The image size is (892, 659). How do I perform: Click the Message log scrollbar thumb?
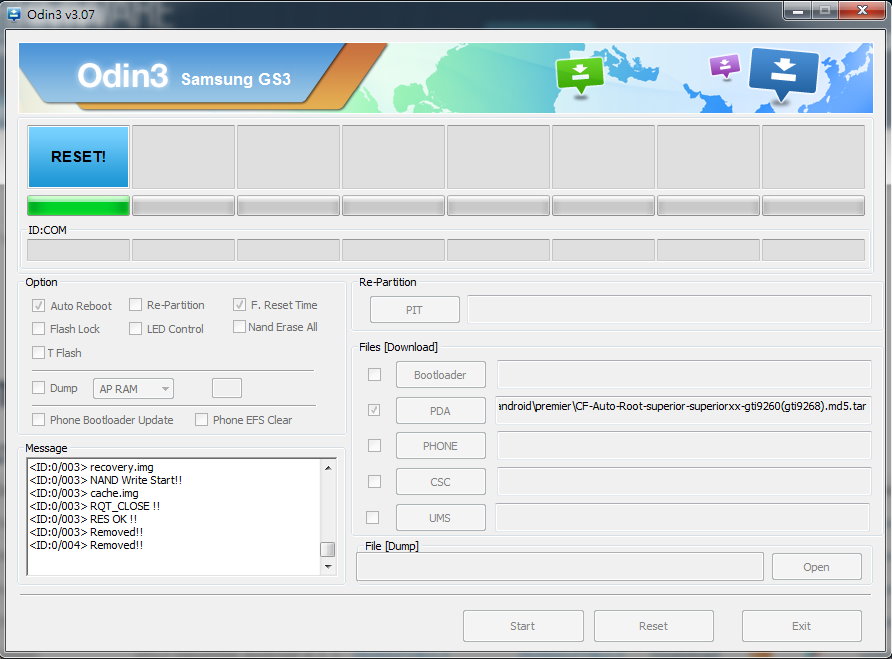tap(328, 549)
